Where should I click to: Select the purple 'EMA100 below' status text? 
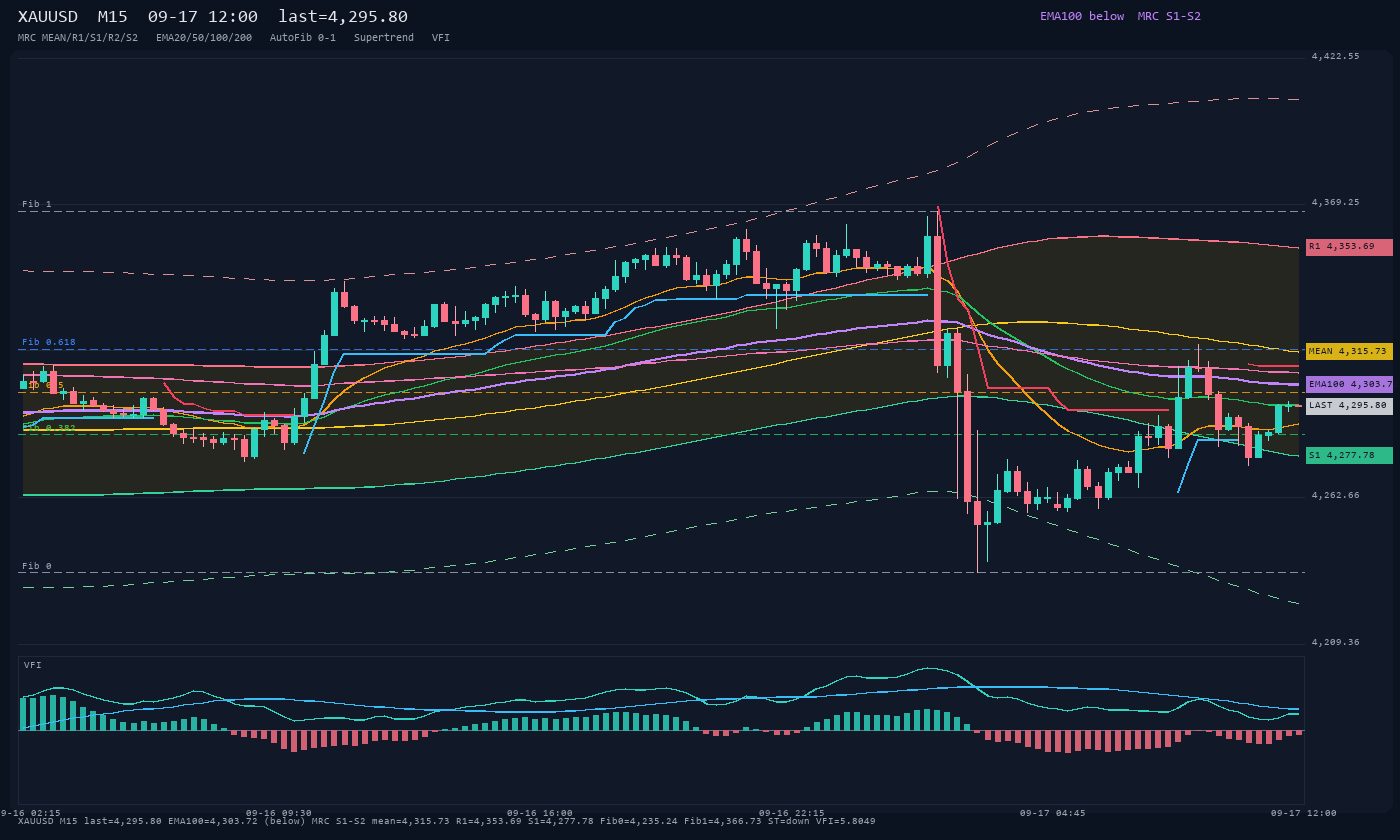(x=1082, y=16)
